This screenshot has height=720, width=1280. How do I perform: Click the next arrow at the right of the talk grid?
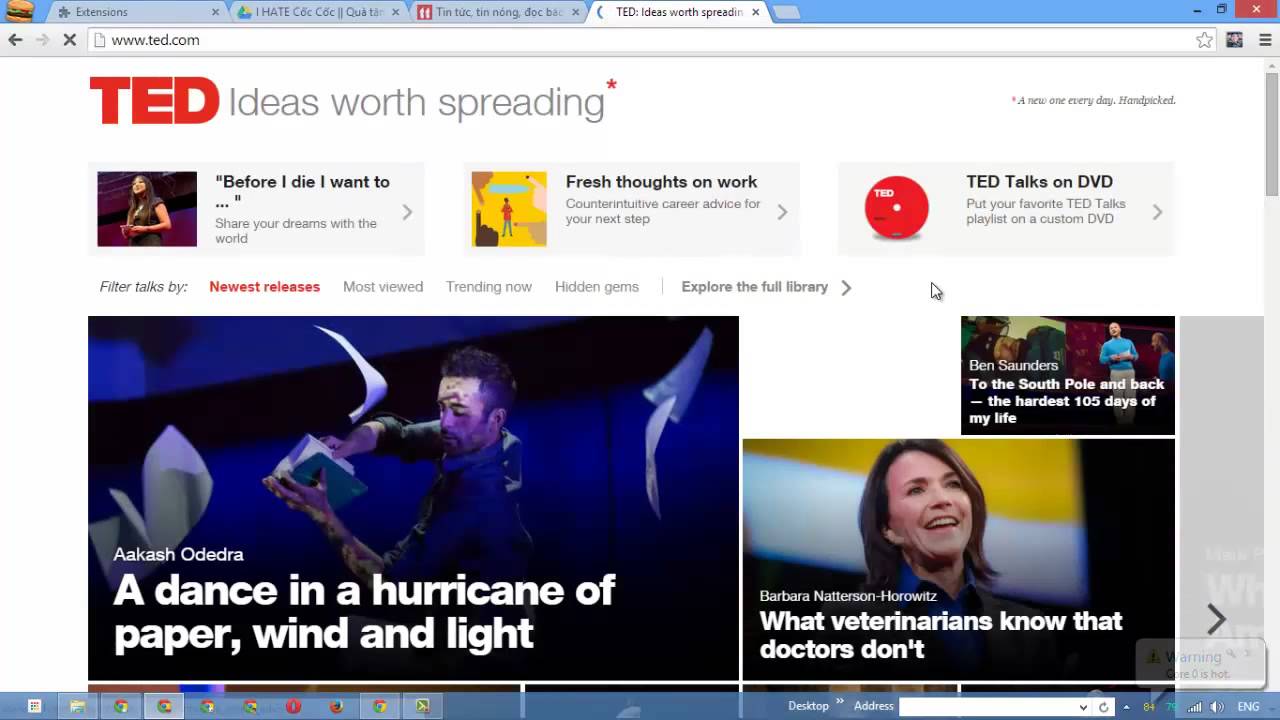pyautogui.click(x=1216, y=619)
